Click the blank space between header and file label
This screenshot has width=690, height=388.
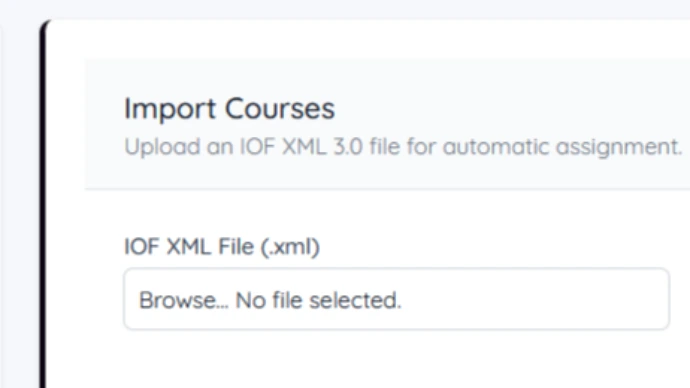click(x=387, y=212)
